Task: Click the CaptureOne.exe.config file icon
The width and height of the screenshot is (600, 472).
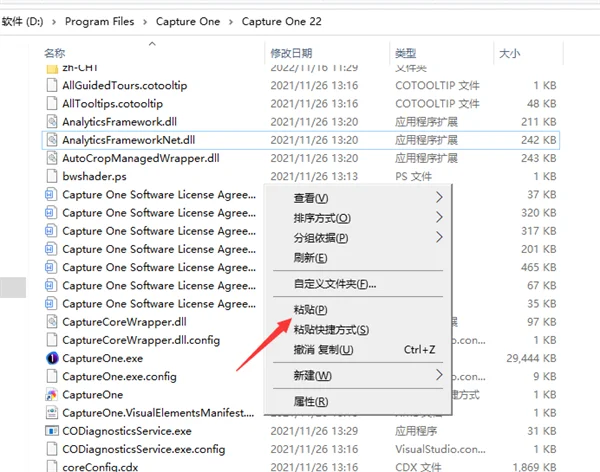Action: point(52,376)
